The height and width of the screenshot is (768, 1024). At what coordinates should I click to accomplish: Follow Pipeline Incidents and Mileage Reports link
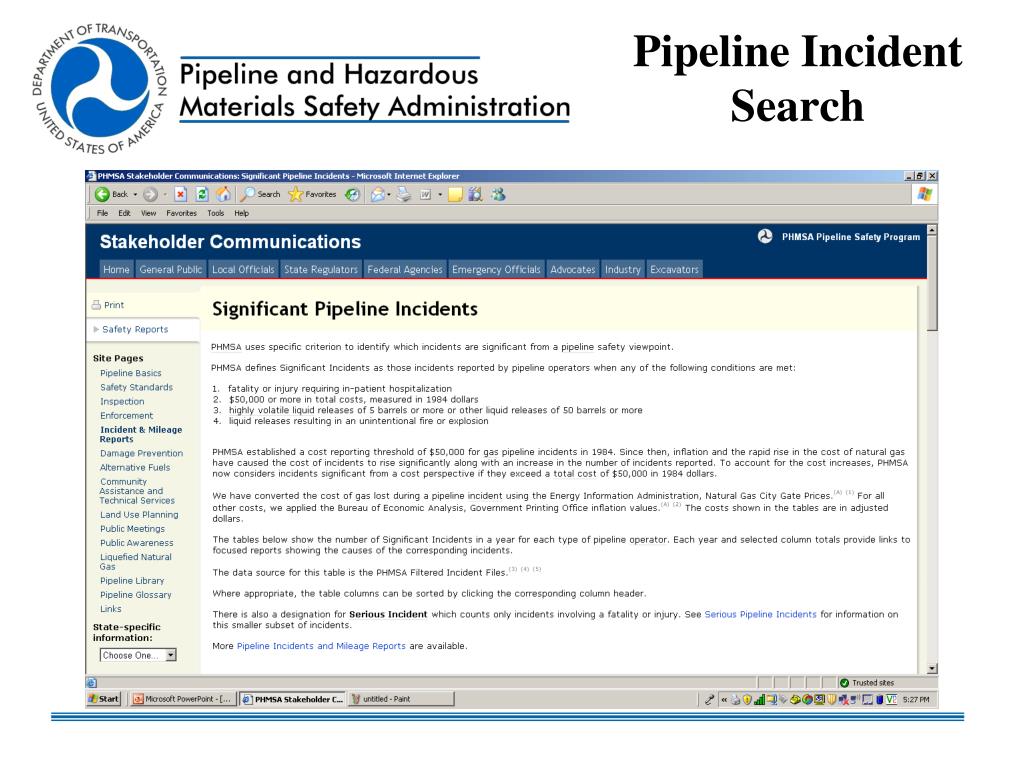point(321,646)
